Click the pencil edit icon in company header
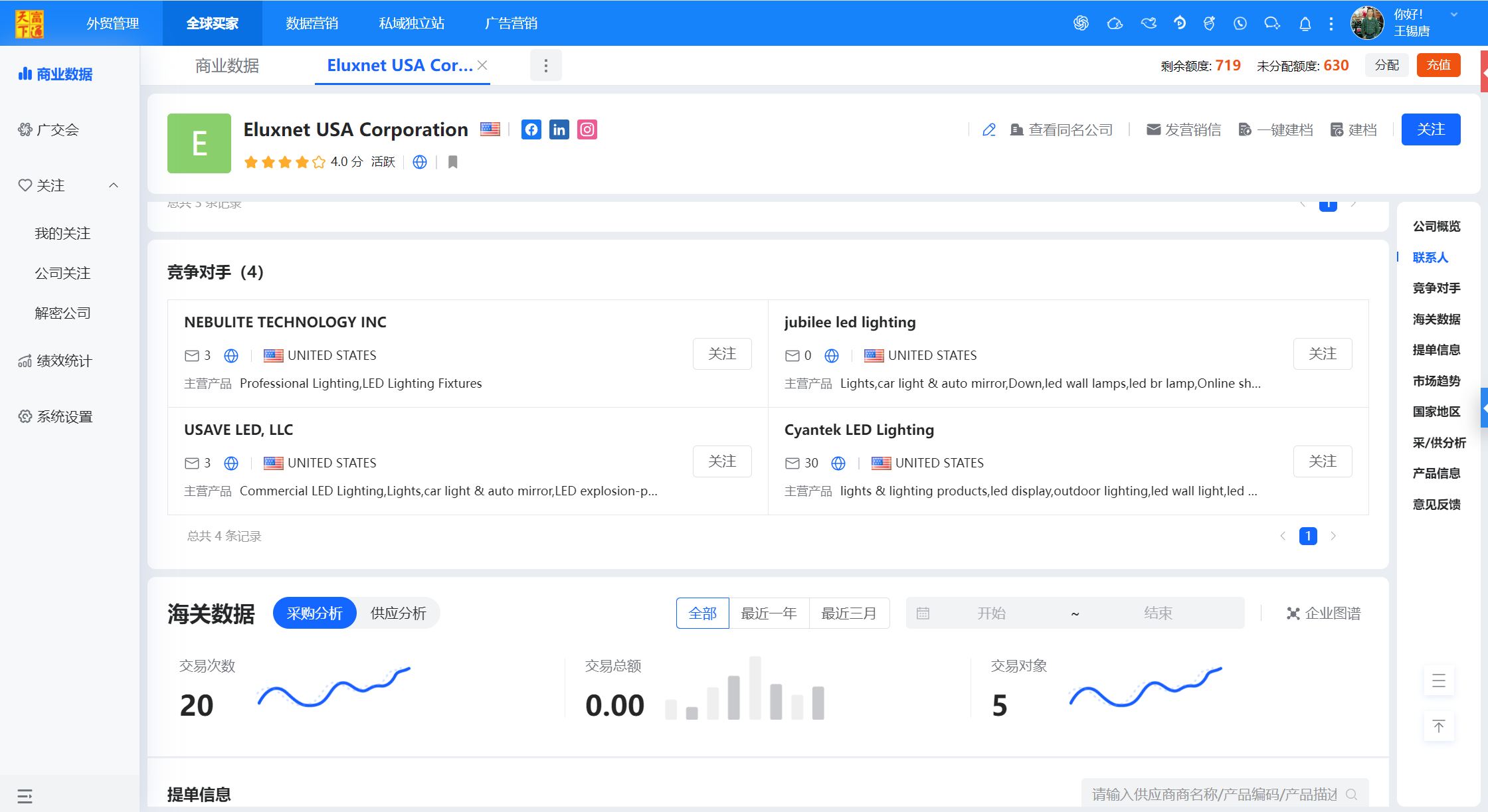The height and width of the screenshot is (812, 1488). click(x=989, y=129)
